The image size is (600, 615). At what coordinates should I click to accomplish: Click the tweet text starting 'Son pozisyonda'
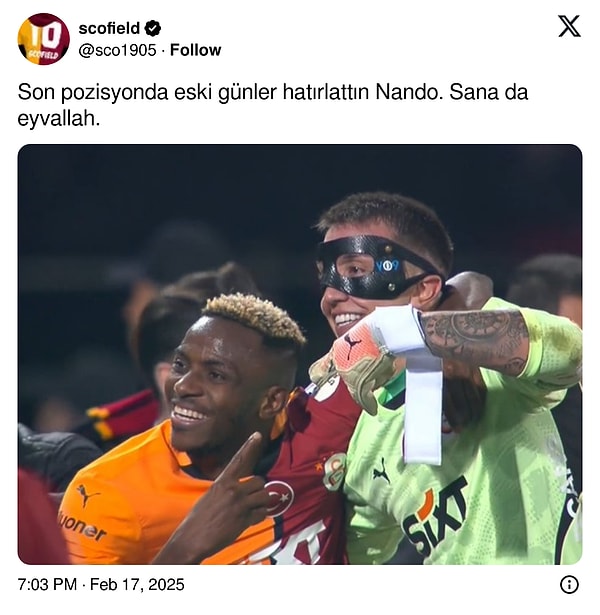[273, 105]
